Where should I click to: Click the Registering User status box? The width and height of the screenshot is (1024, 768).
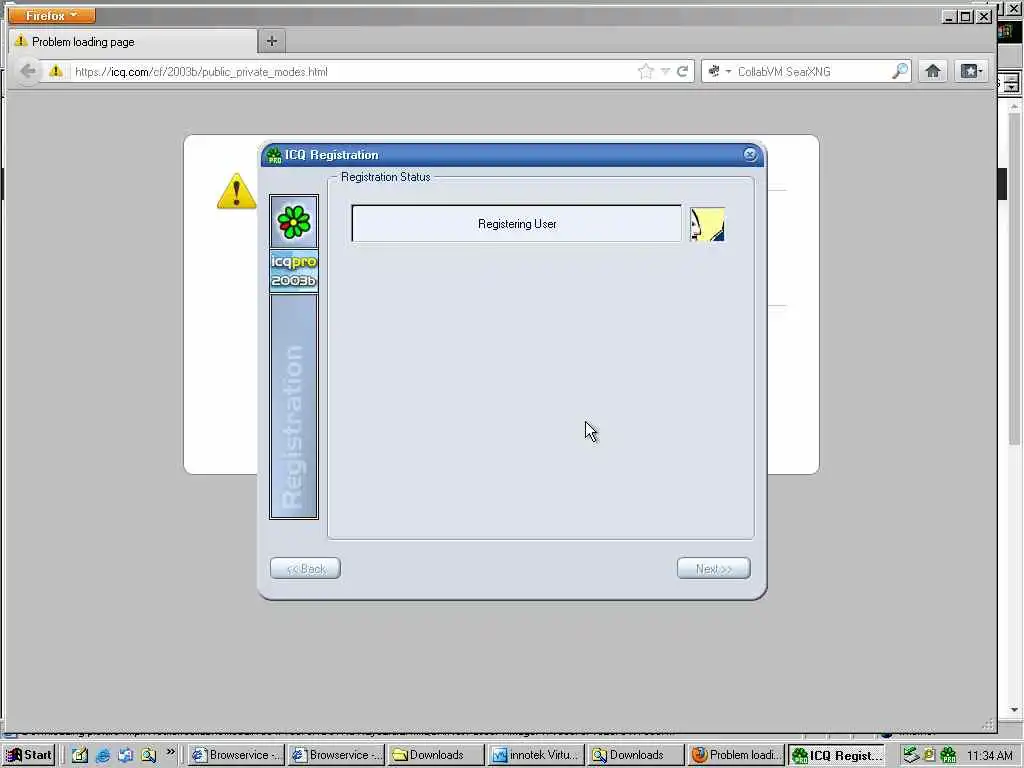tap(517, 224)
